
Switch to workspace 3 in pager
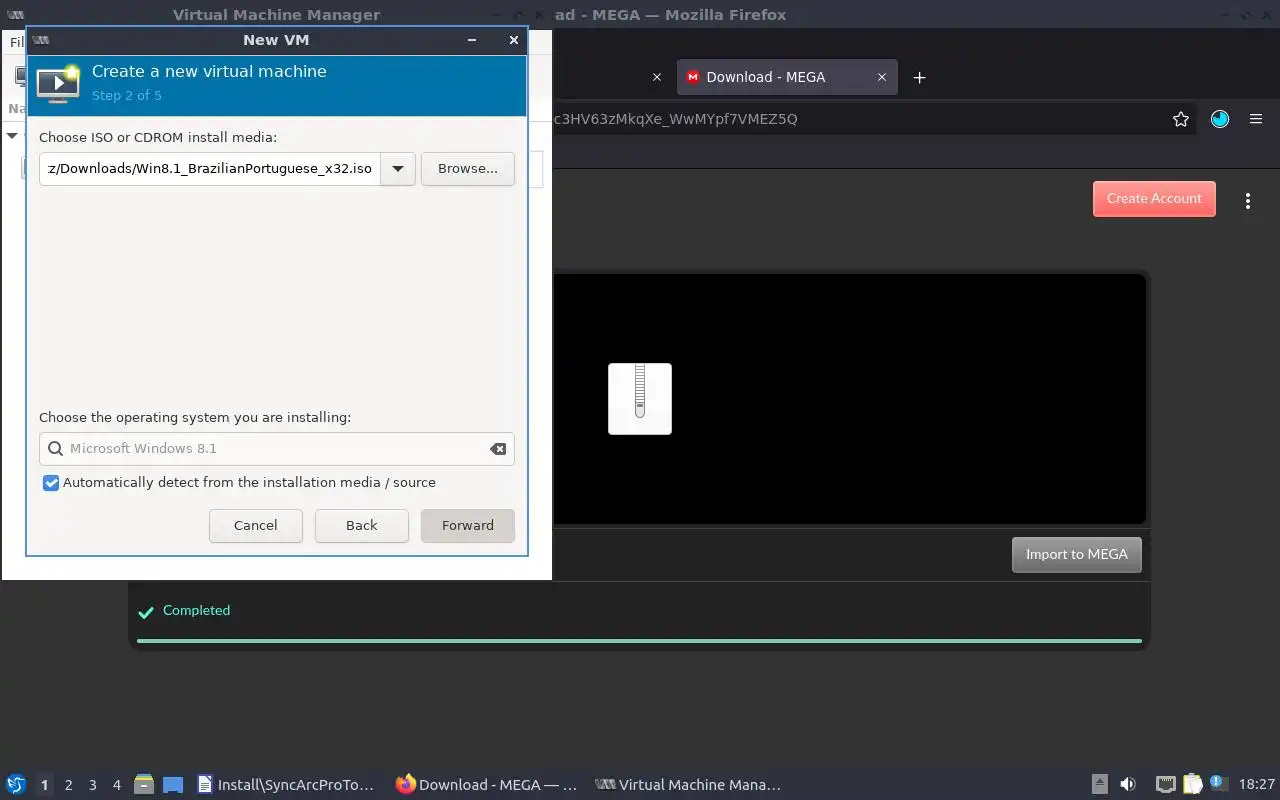(93, 785)
